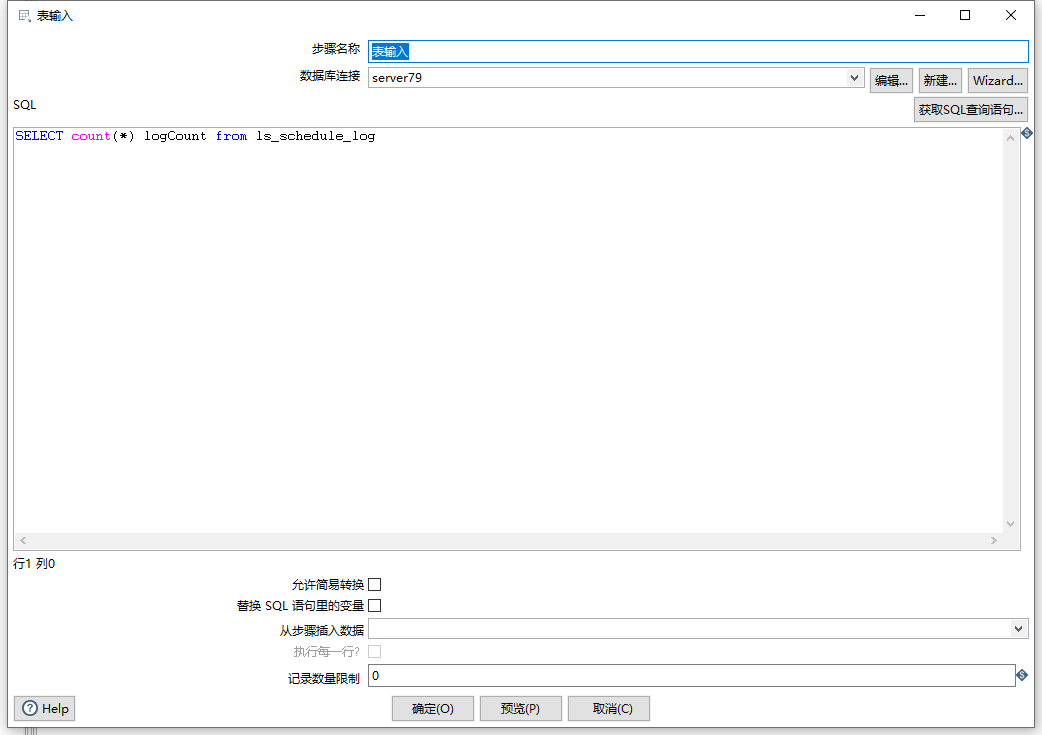Enable the 允许简易转换 checkbox
The height and width of the screenshot is (735, 1042).
(x=375, y=584)
